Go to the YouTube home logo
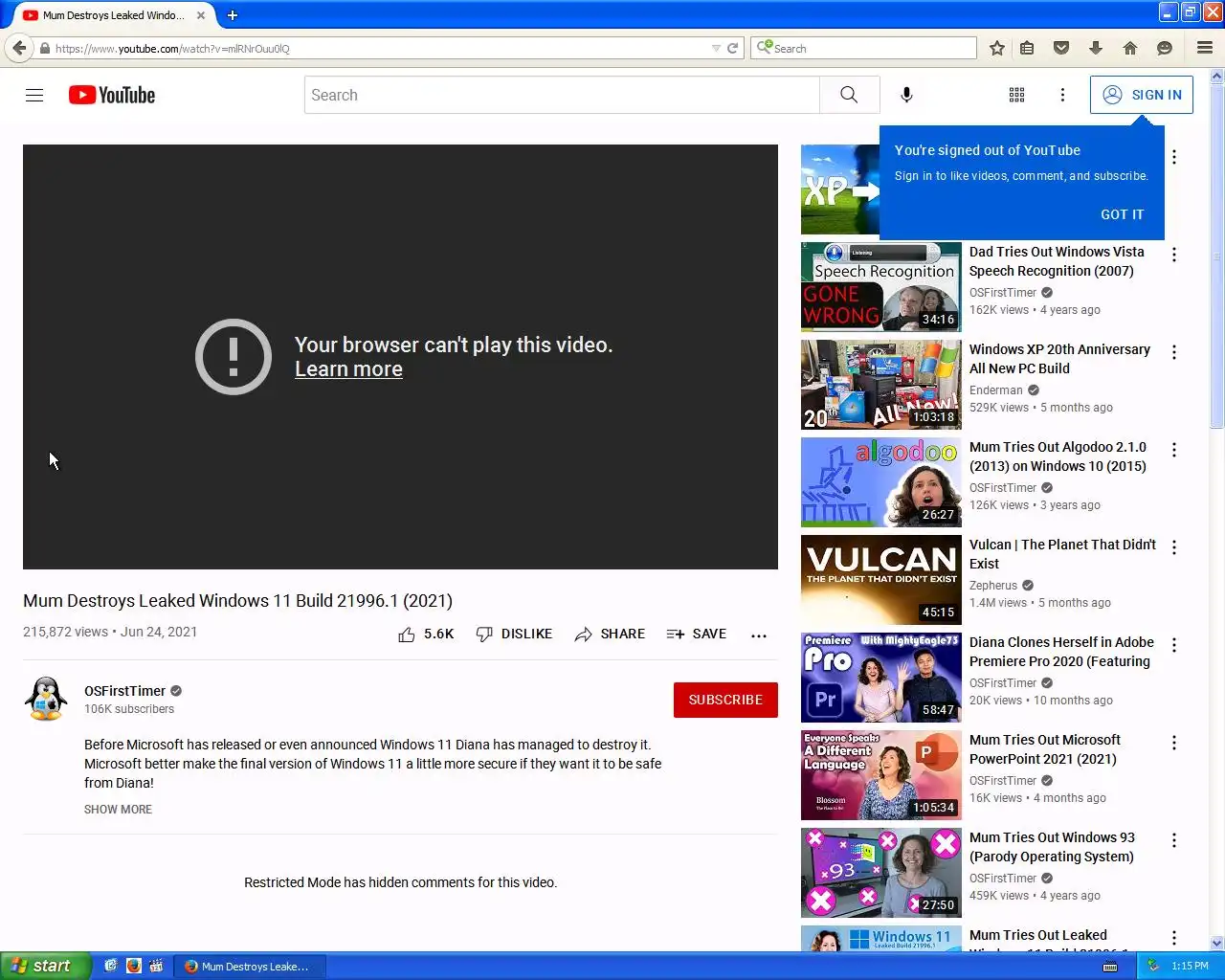This screenshot has width=1225, height=980. tap(112, 95)
